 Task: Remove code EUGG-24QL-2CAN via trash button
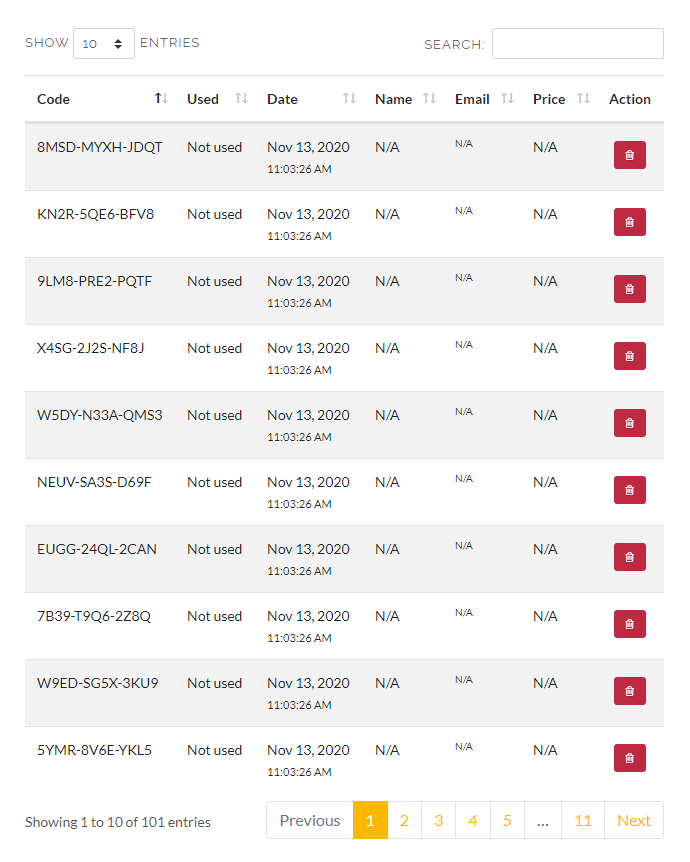point(630,557)
